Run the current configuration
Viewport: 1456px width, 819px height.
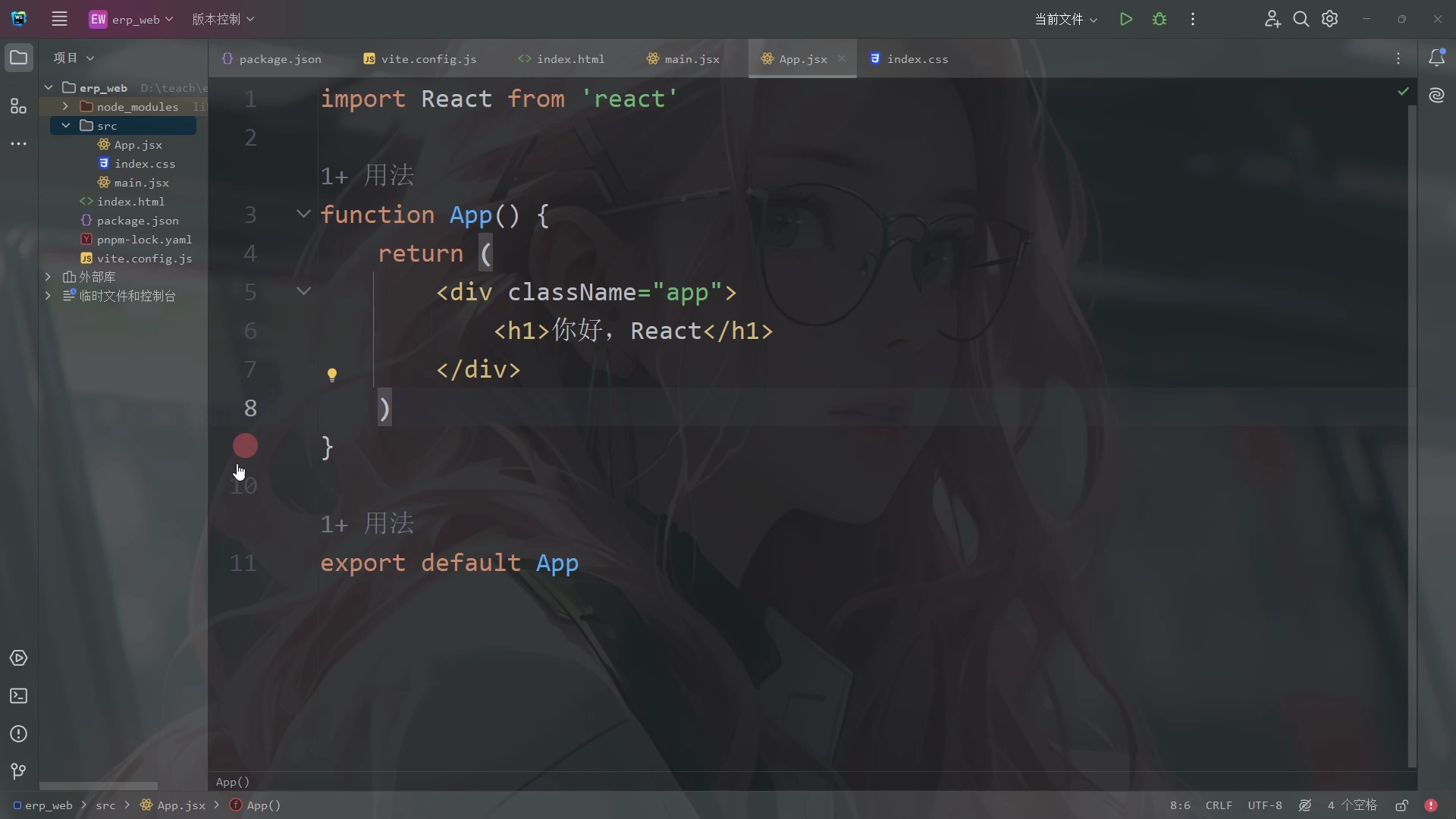pos(1125,19)
